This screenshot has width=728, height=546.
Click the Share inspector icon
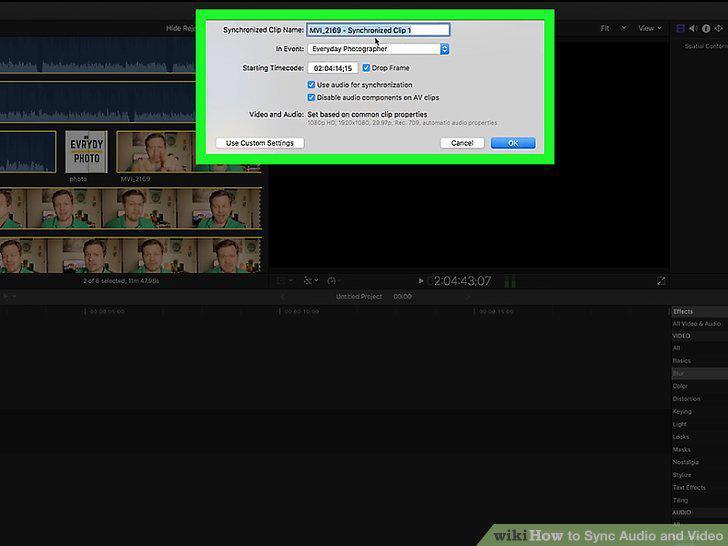coord(719,28)
